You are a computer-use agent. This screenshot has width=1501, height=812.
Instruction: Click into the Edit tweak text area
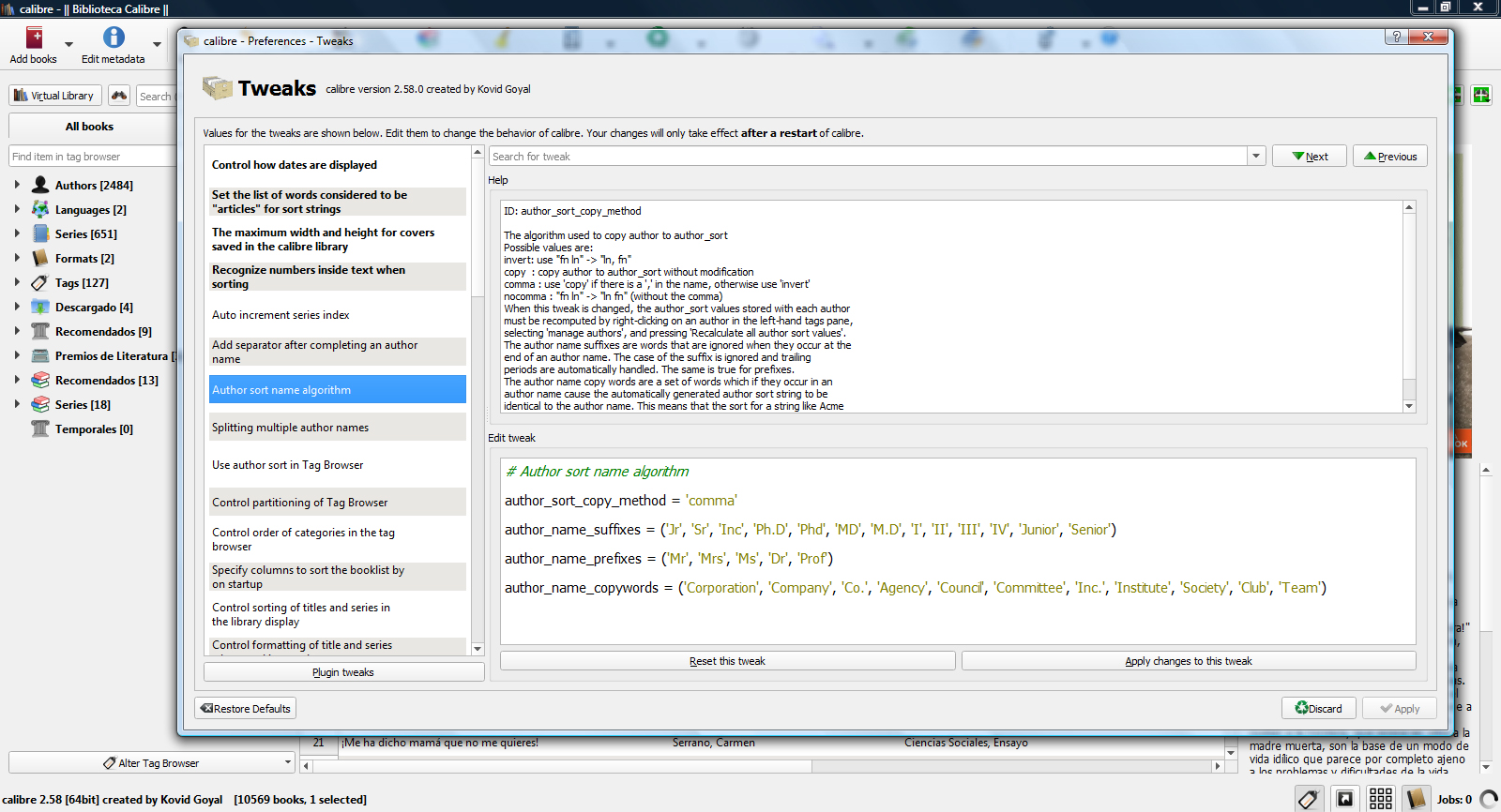[x=958, y=550]
